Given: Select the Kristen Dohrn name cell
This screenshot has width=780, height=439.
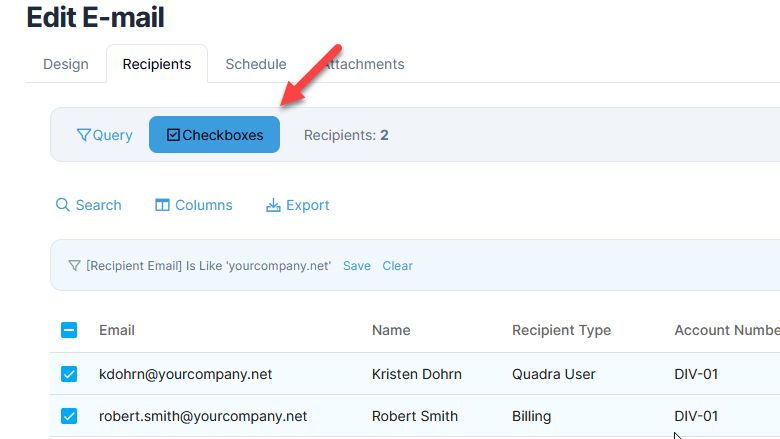Looking at the screenshot, I should 417,374.
